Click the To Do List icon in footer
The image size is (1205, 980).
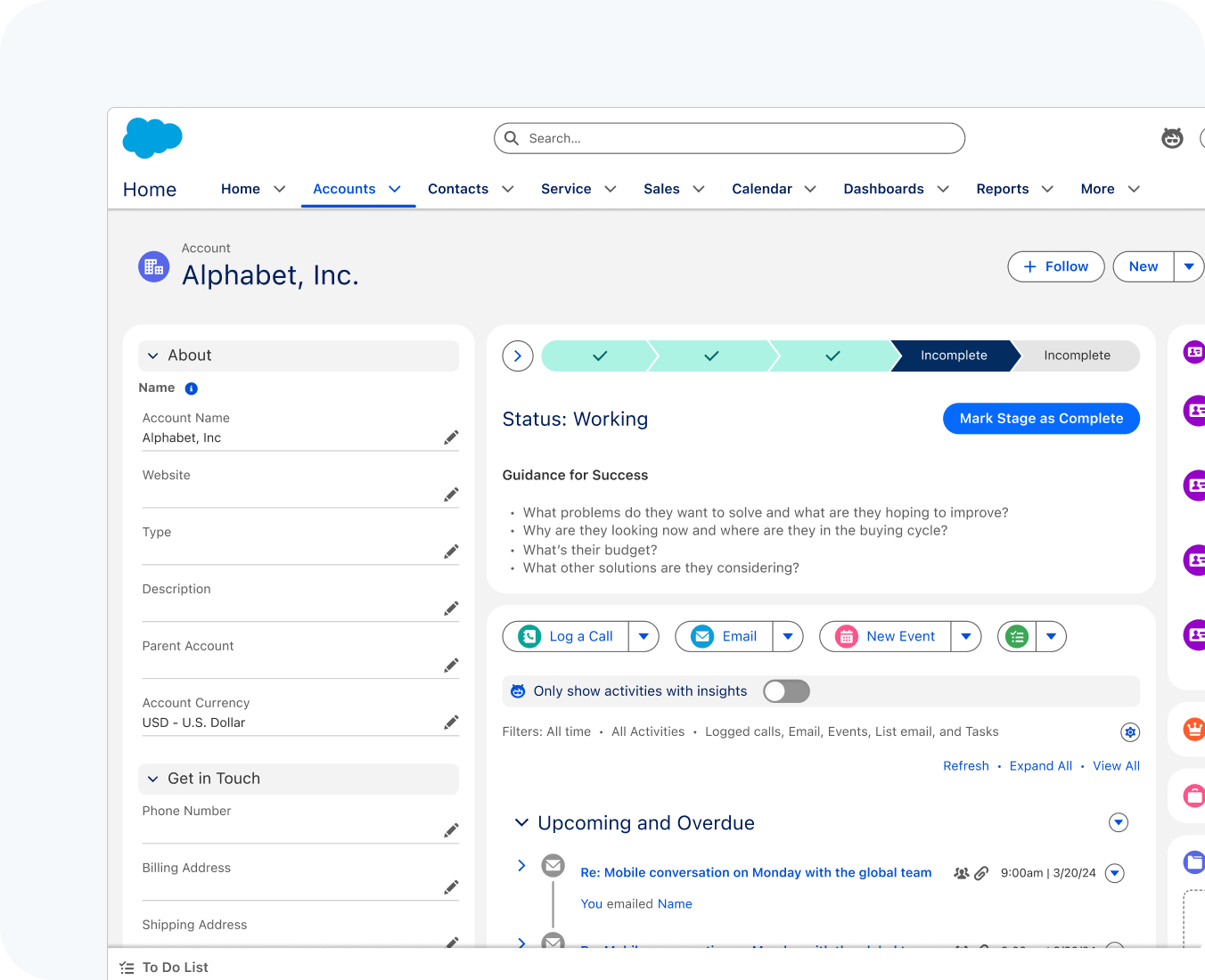(x=127, y=968)
